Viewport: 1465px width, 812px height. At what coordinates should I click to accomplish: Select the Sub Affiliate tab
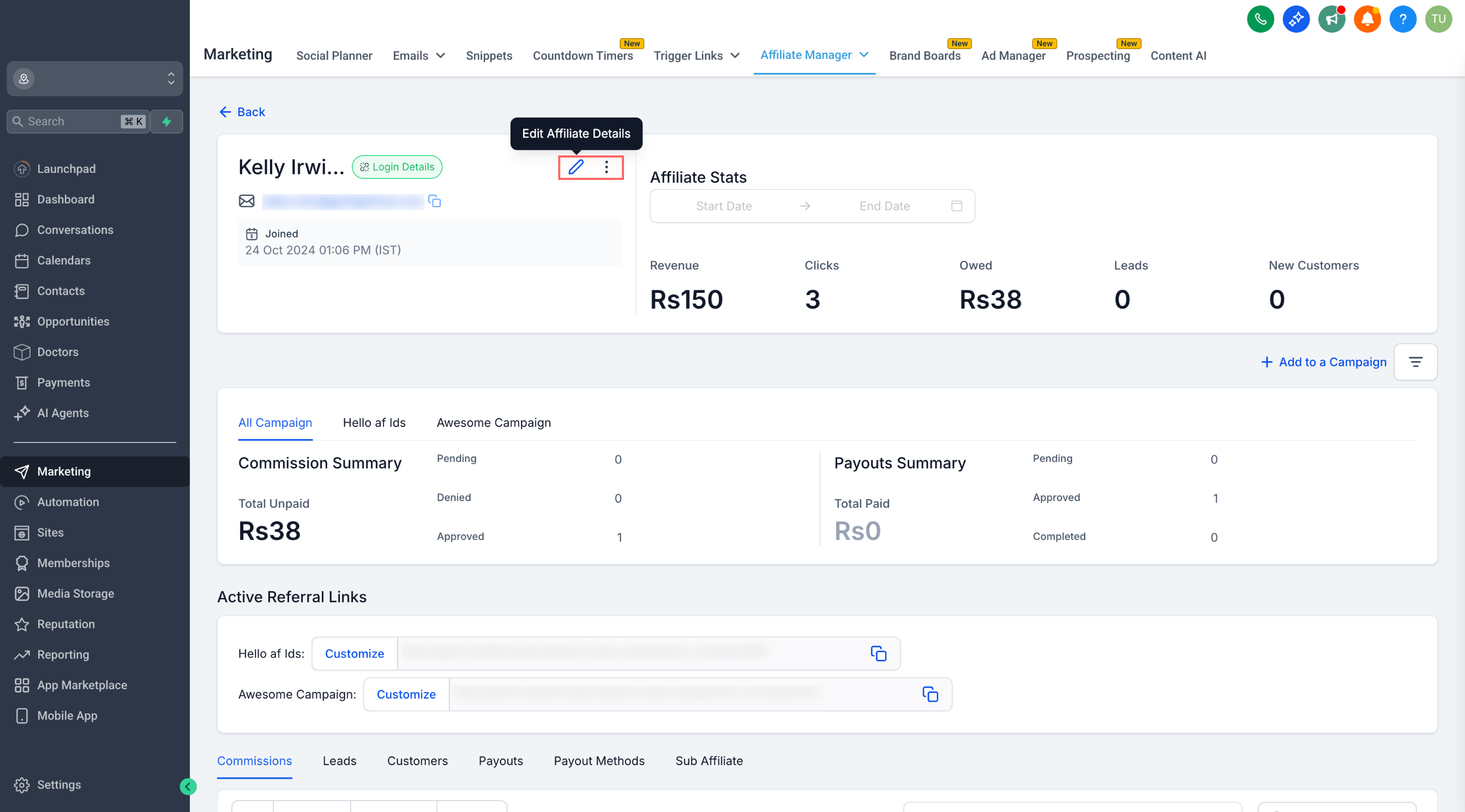[x=709, y=761]
